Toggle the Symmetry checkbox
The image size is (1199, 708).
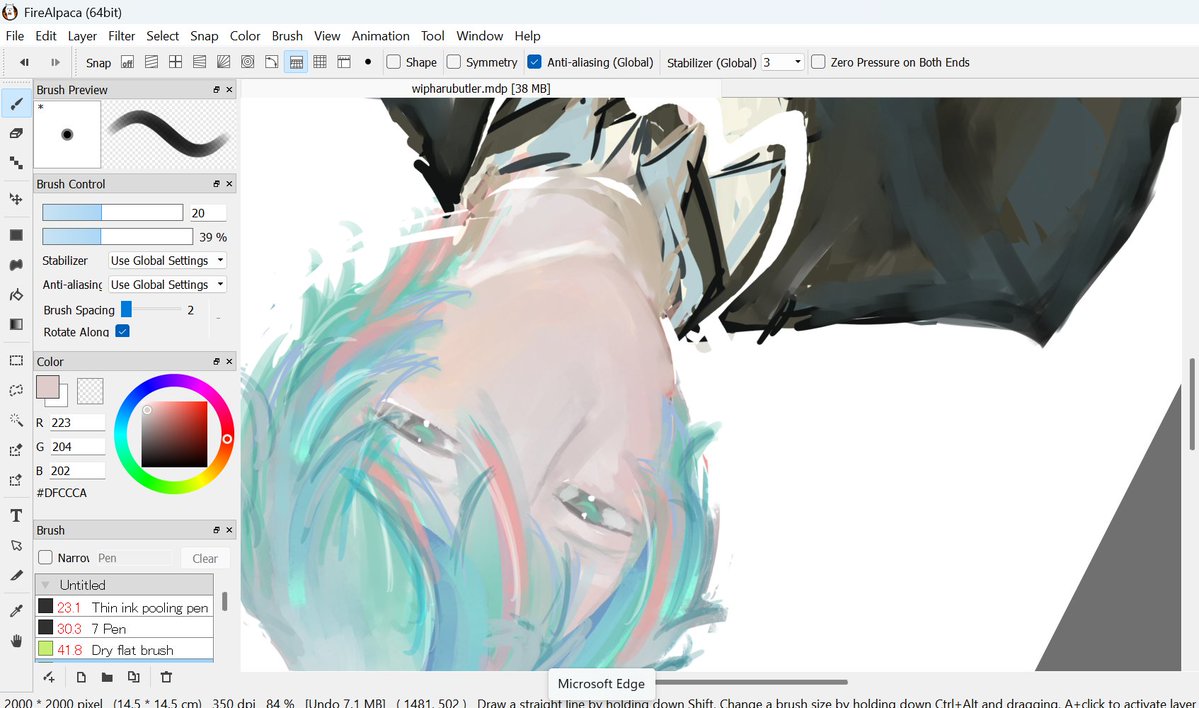(x=454, y=62)
